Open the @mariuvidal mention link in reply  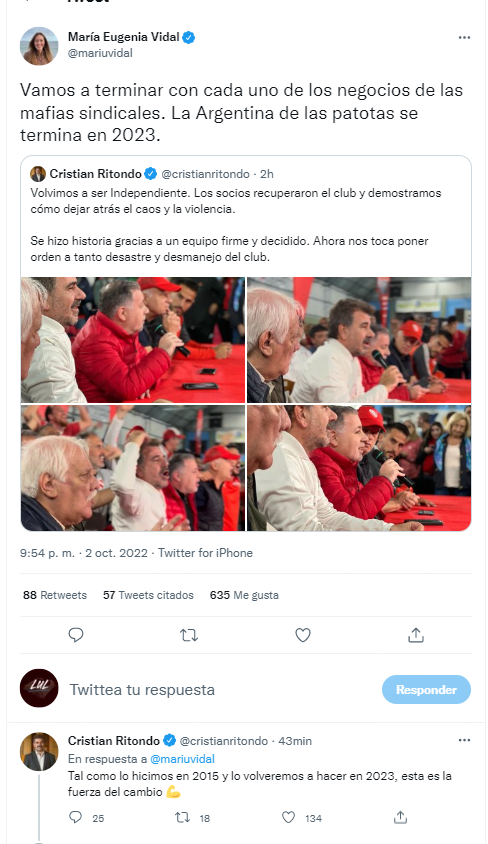(182, 758)
